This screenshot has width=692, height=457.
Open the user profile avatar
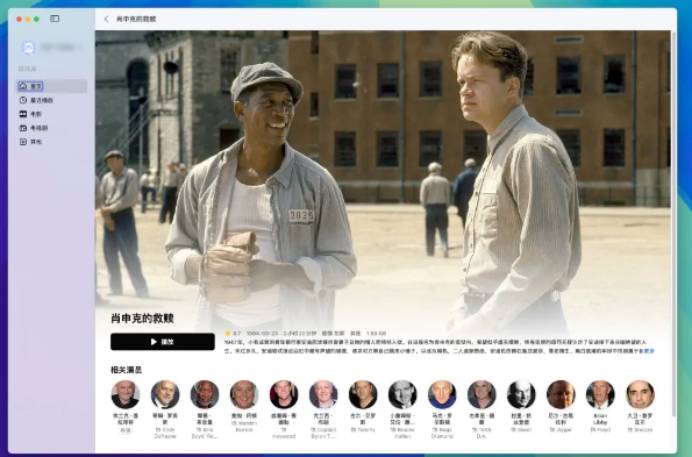(28, 48)
